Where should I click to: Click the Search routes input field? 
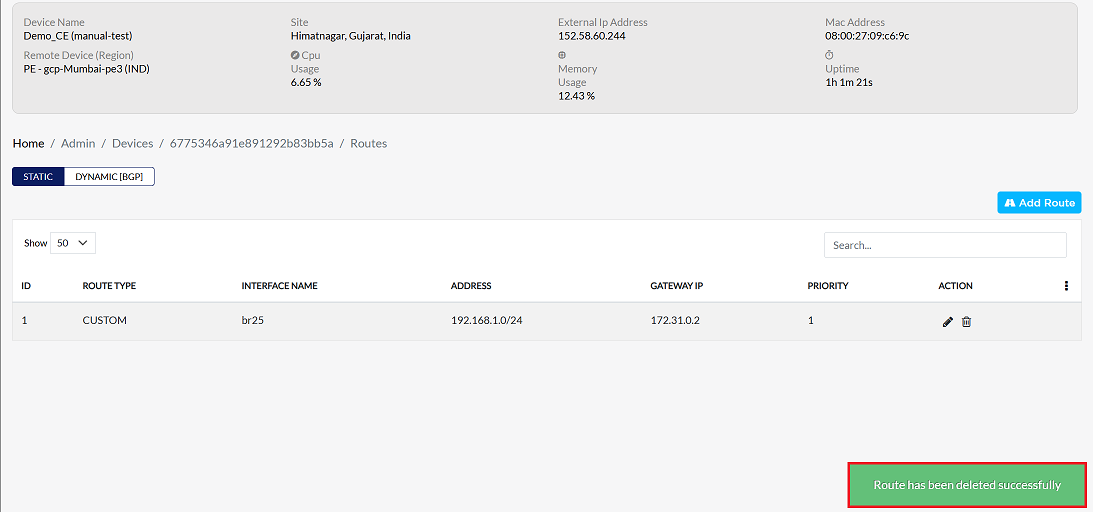945,245
